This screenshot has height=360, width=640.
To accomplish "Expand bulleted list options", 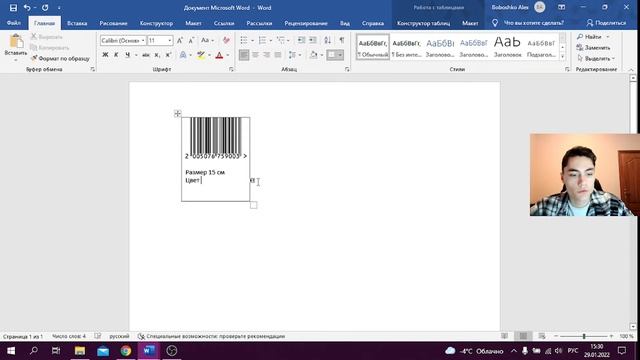I will point(253,40).
